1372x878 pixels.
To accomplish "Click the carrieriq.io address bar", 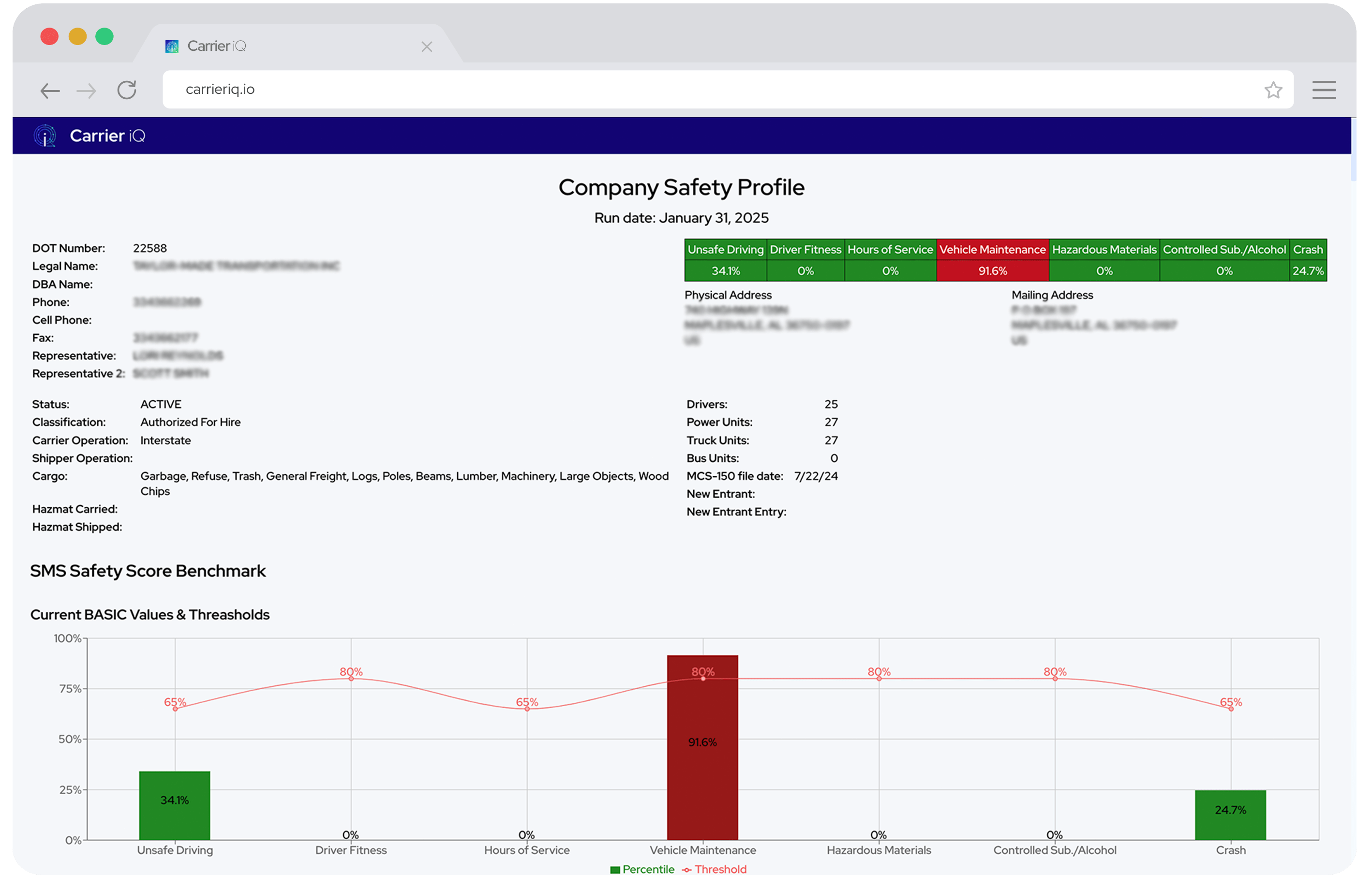I will (x=684, y=90).
